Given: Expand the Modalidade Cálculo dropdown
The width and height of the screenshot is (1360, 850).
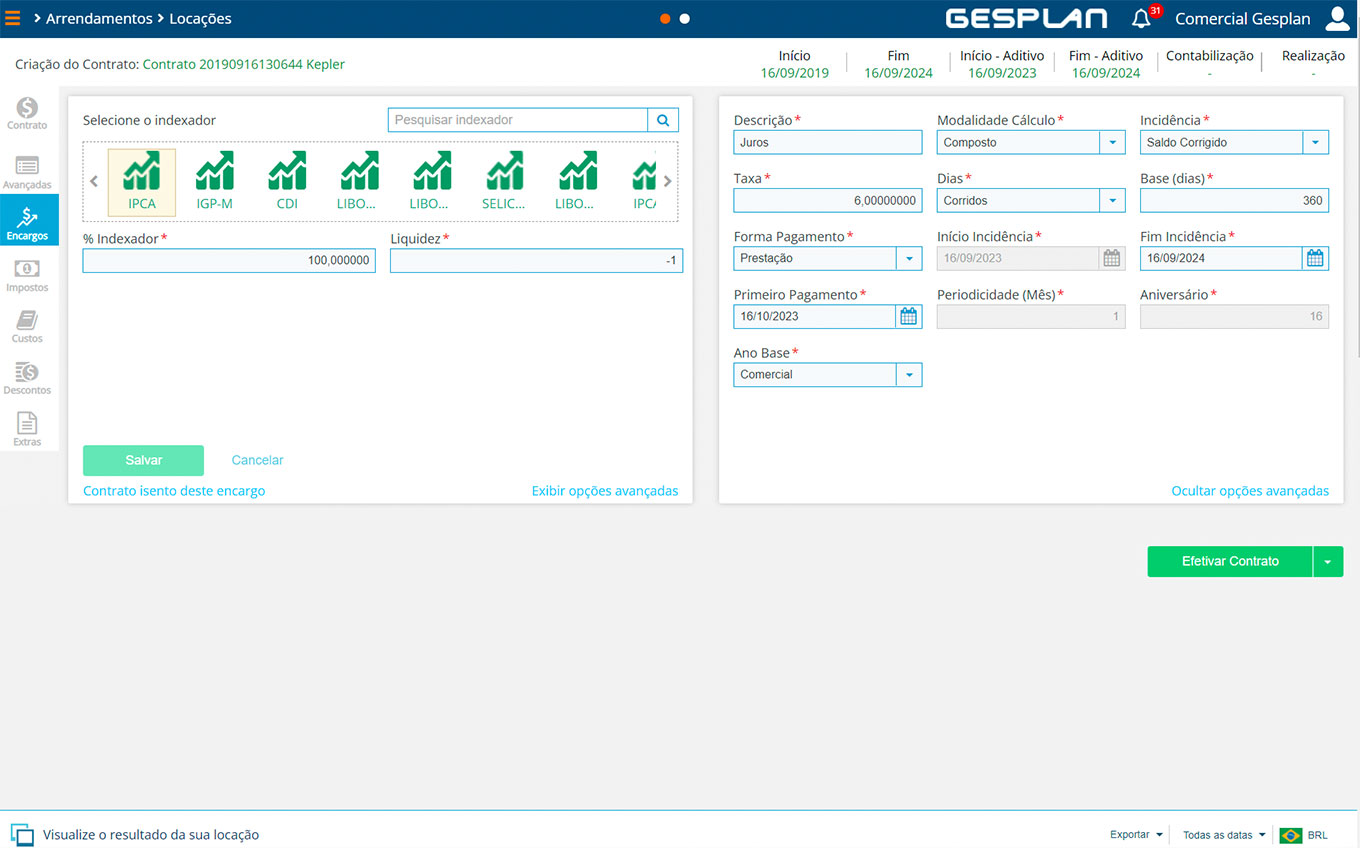Looking at the screenshot, I should tap(1112, 143).
